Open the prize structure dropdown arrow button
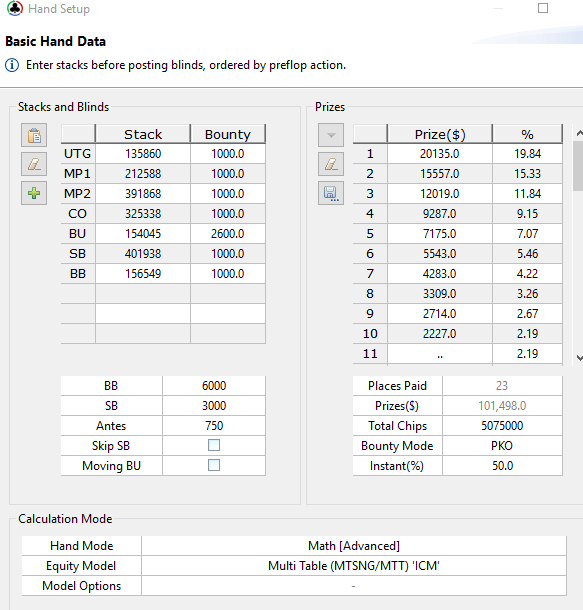This screenshot has width=583, height=610. [331, 135]
